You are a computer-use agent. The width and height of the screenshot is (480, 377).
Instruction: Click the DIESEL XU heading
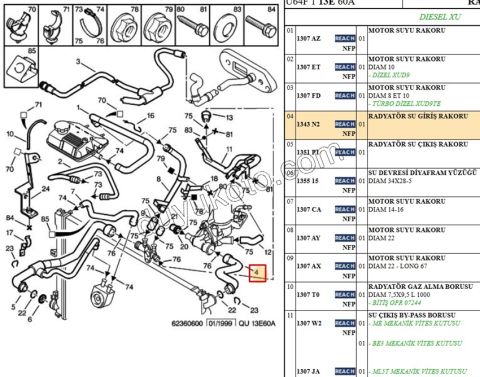click(x=440, y=17)
